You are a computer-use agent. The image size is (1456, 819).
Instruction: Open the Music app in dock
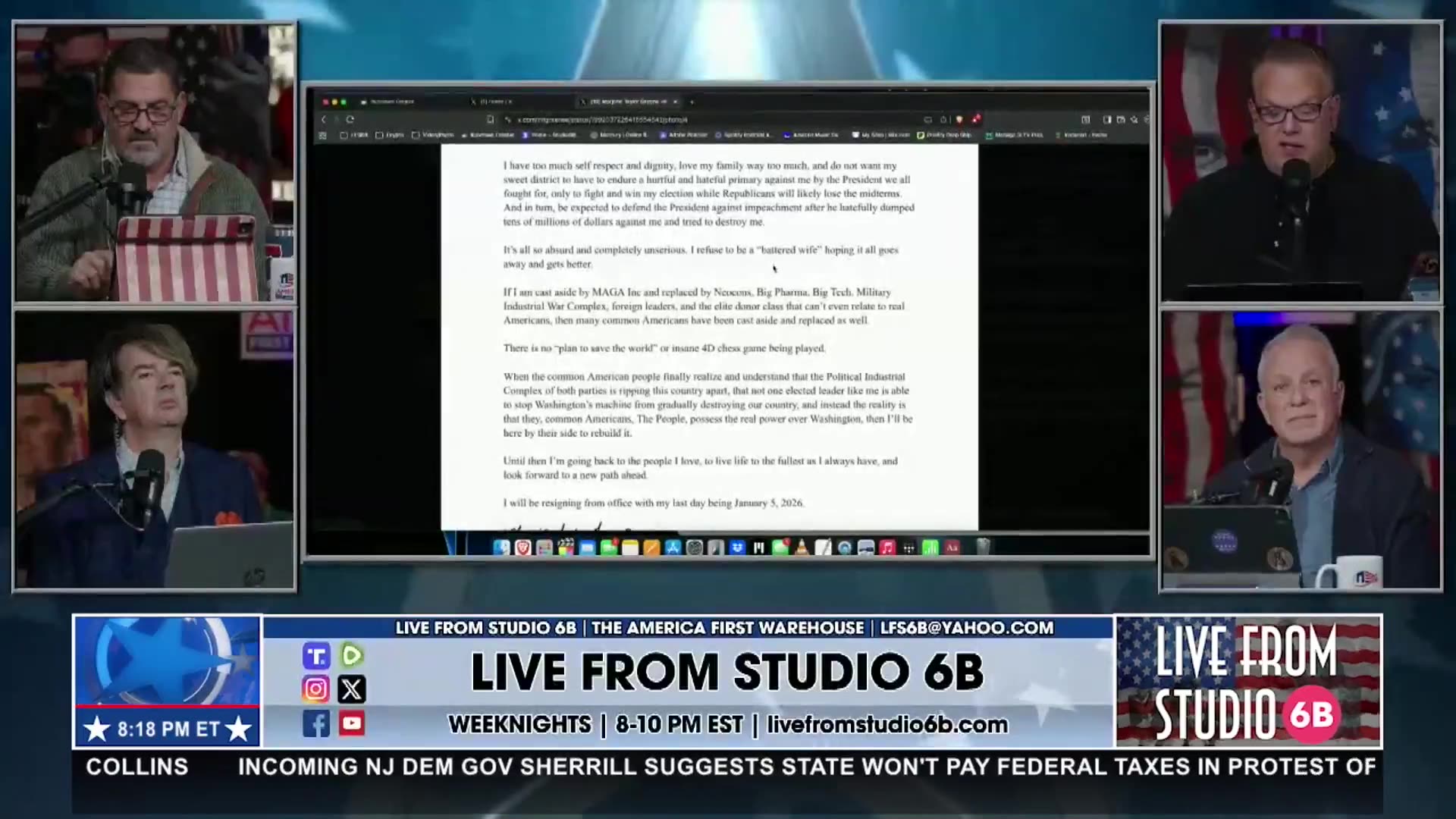click(886, 548)
